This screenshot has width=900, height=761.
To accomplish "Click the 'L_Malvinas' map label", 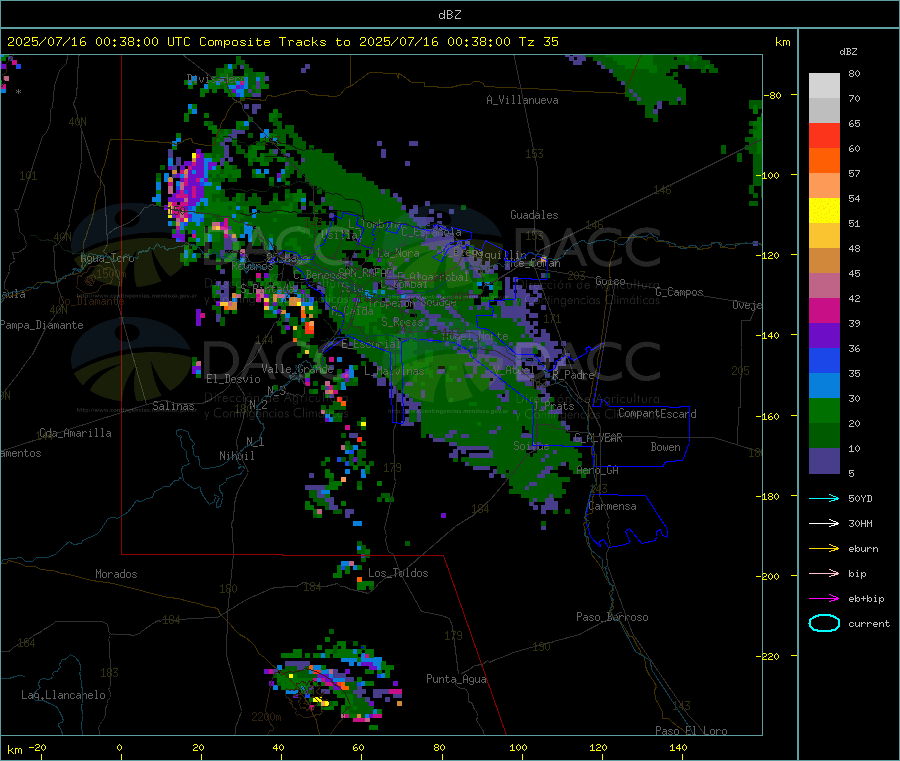I will click(x=394, y=371).
